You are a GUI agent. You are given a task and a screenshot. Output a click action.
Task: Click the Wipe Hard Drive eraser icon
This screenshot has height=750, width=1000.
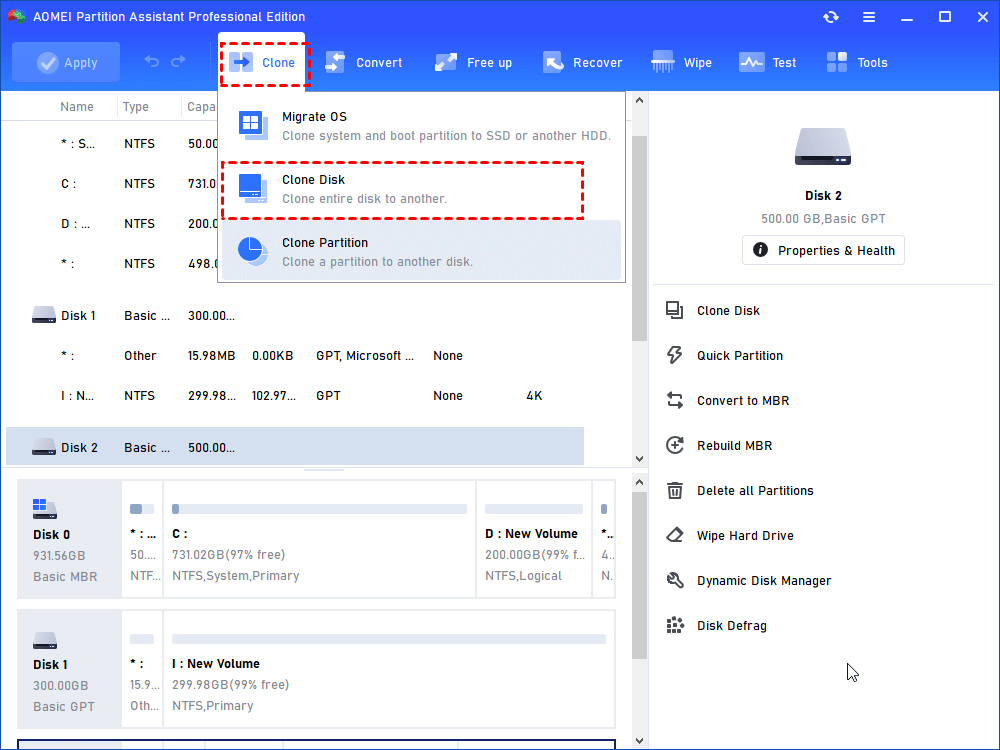tap(675, 535)
